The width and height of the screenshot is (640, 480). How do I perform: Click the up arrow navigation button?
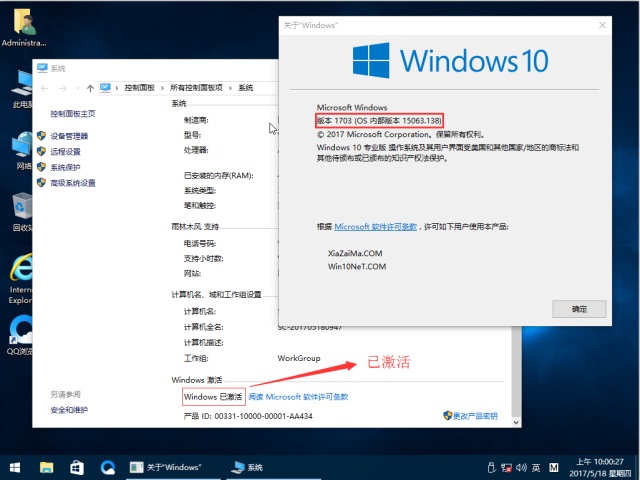[x=90, y=88]
